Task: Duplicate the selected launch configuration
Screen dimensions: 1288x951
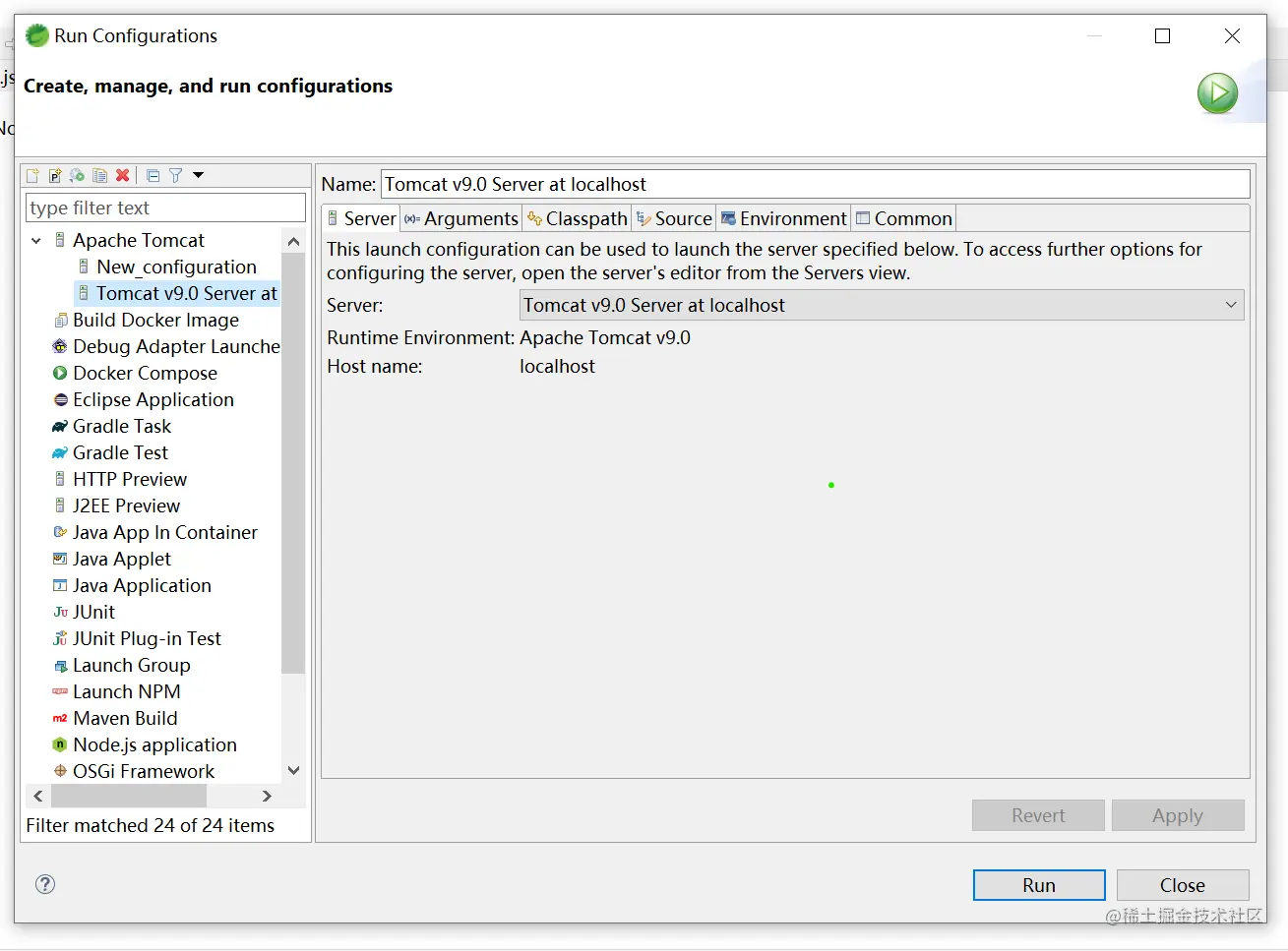Action: 99,176
